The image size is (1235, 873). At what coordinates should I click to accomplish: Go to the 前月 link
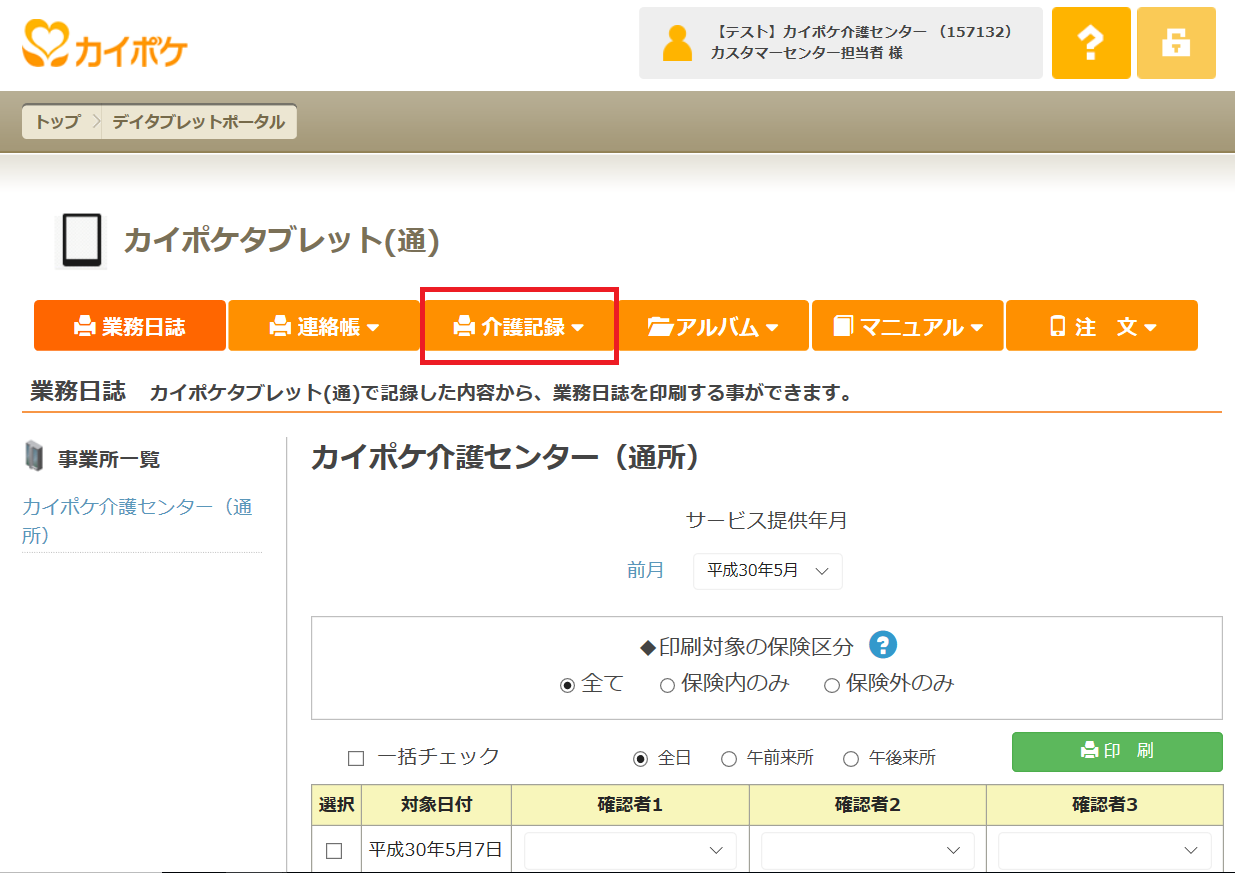646,570
